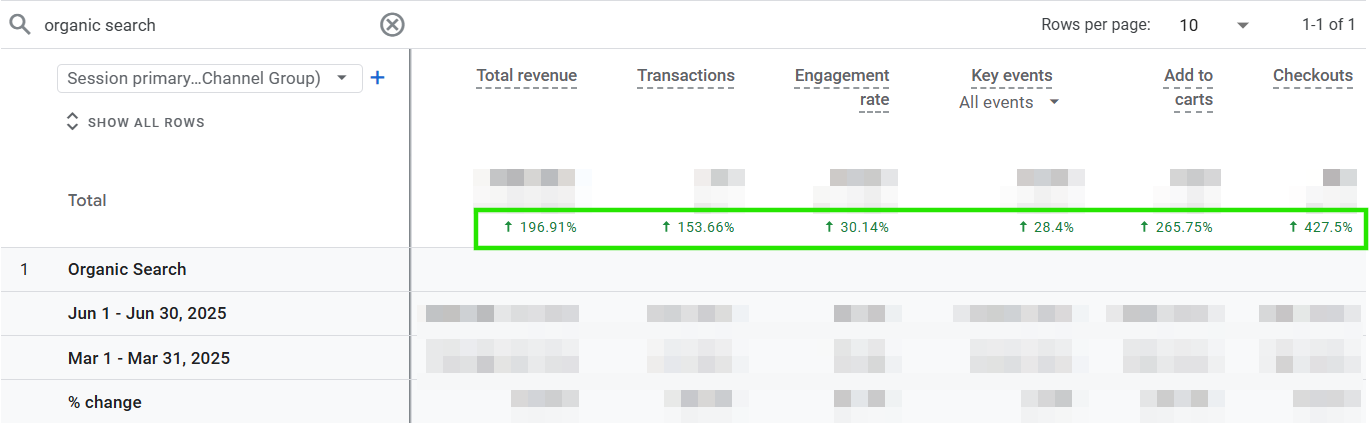Open the All events dropdown

1008,102
